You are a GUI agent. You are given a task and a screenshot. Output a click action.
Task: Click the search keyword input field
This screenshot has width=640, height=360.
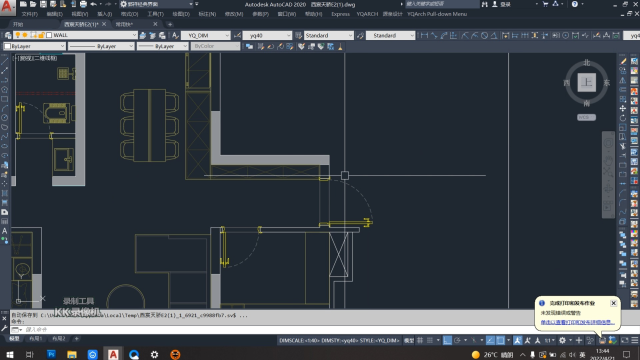(x=442, y=4)
